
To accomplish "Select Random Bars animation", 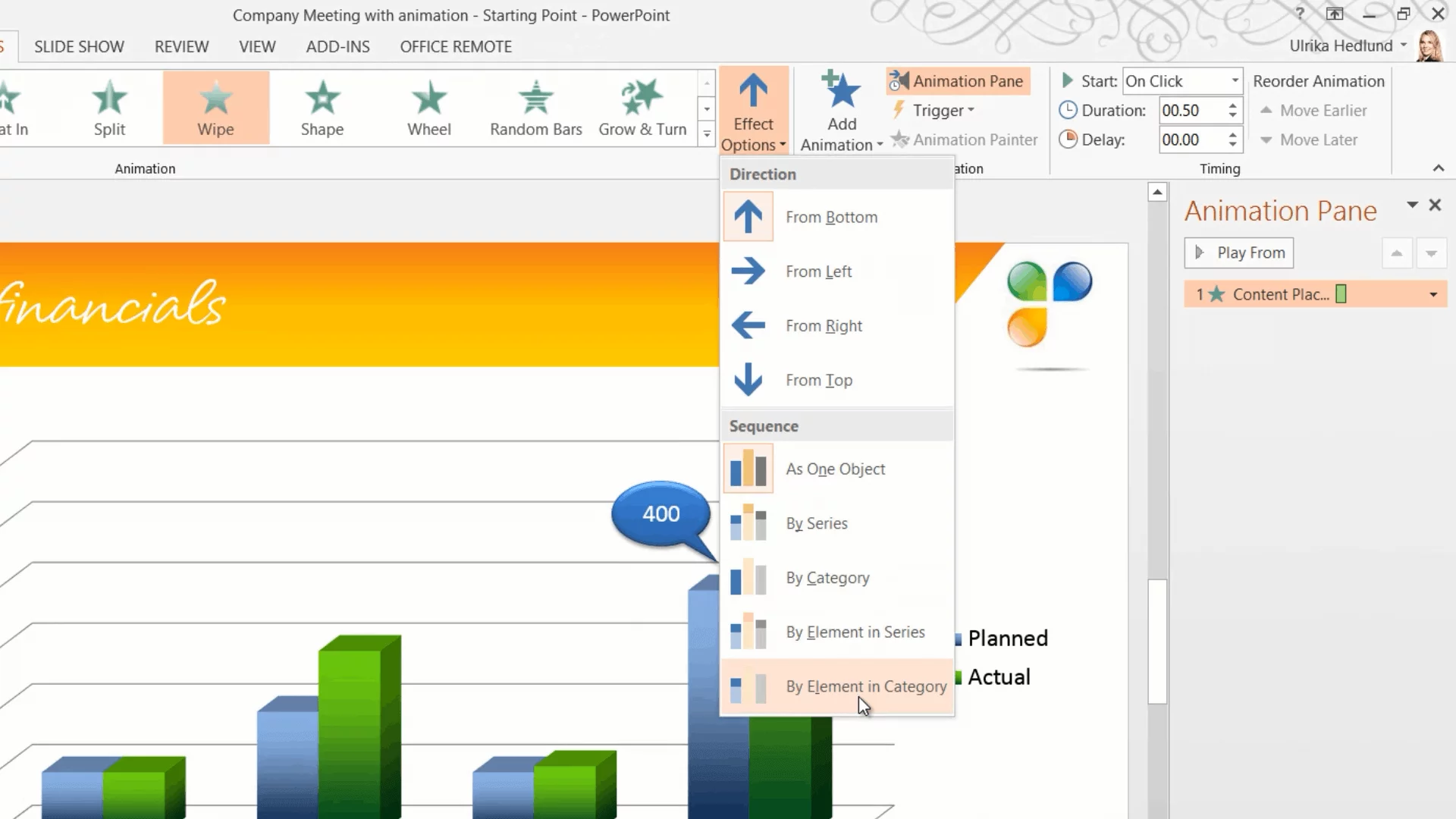I will point(535,108).
